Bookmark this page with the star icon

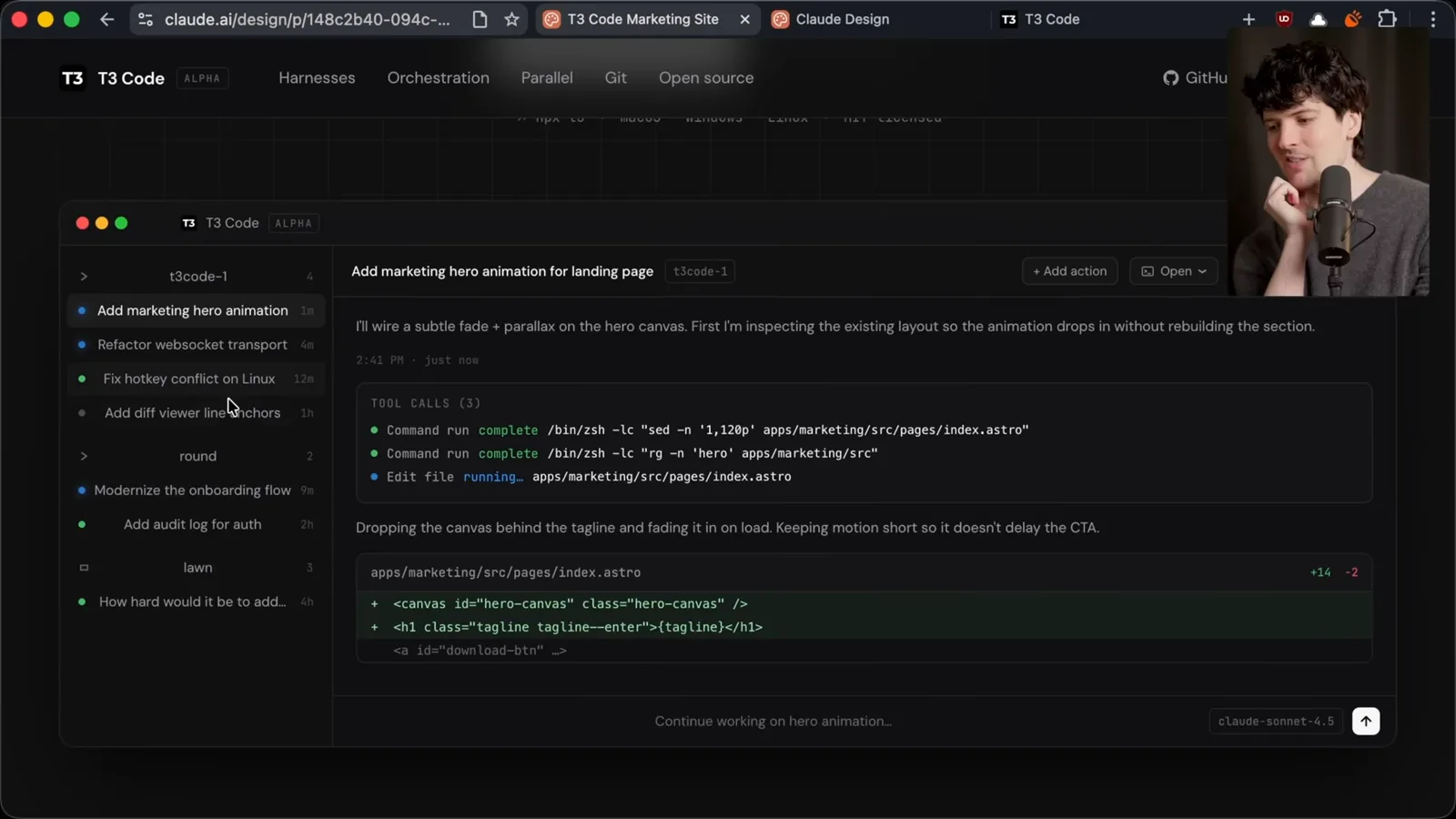point(511,19)
